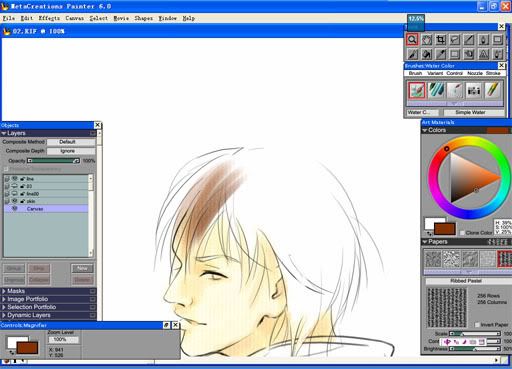Choose the black ink-stamp brush category icon
Screen dimensions: 512x369
coord(474,90)
